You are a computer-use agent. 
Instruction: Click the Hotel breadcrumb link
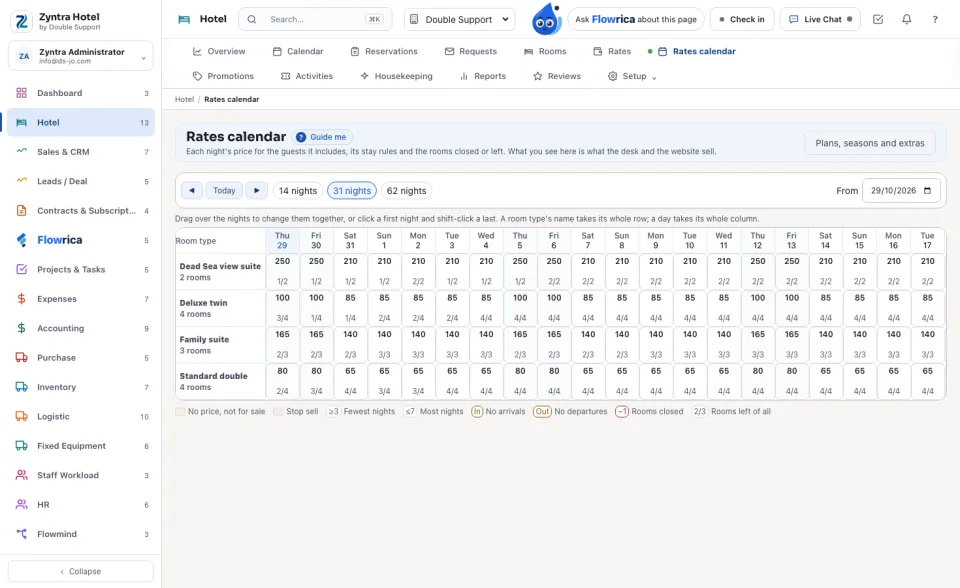point(184,99)
